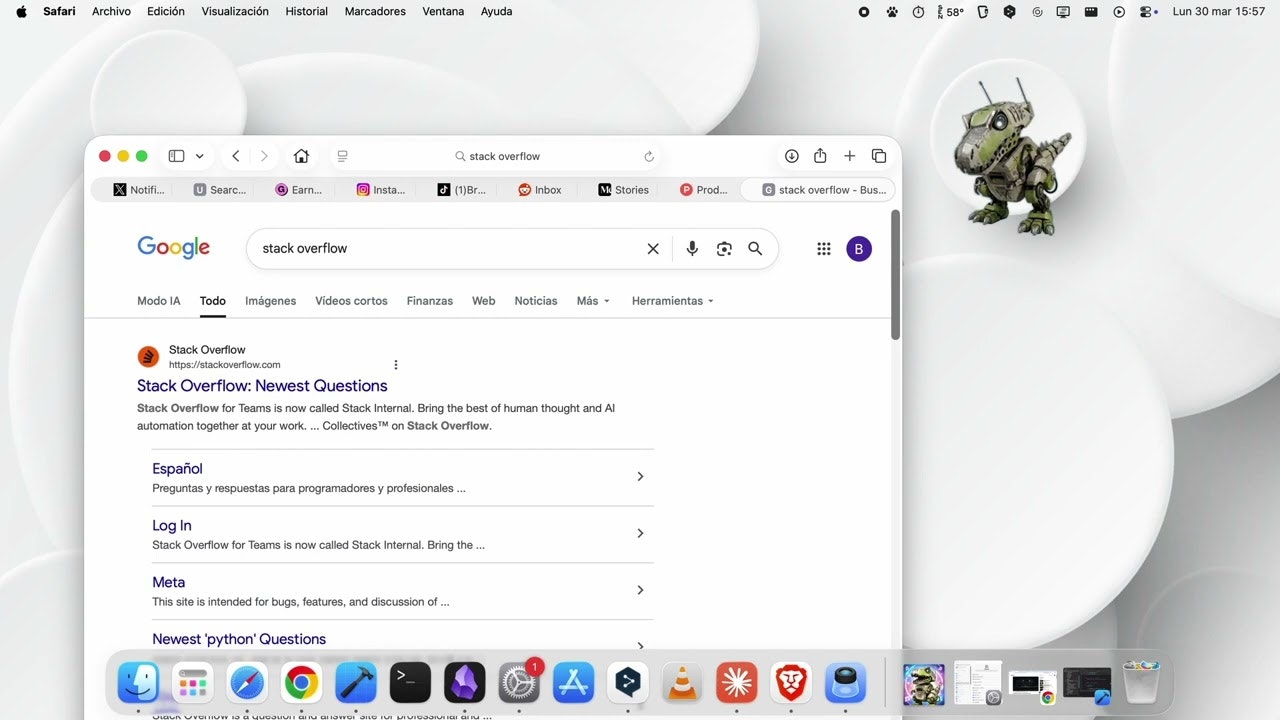Open the Marcadores menu

pos(375,12)
